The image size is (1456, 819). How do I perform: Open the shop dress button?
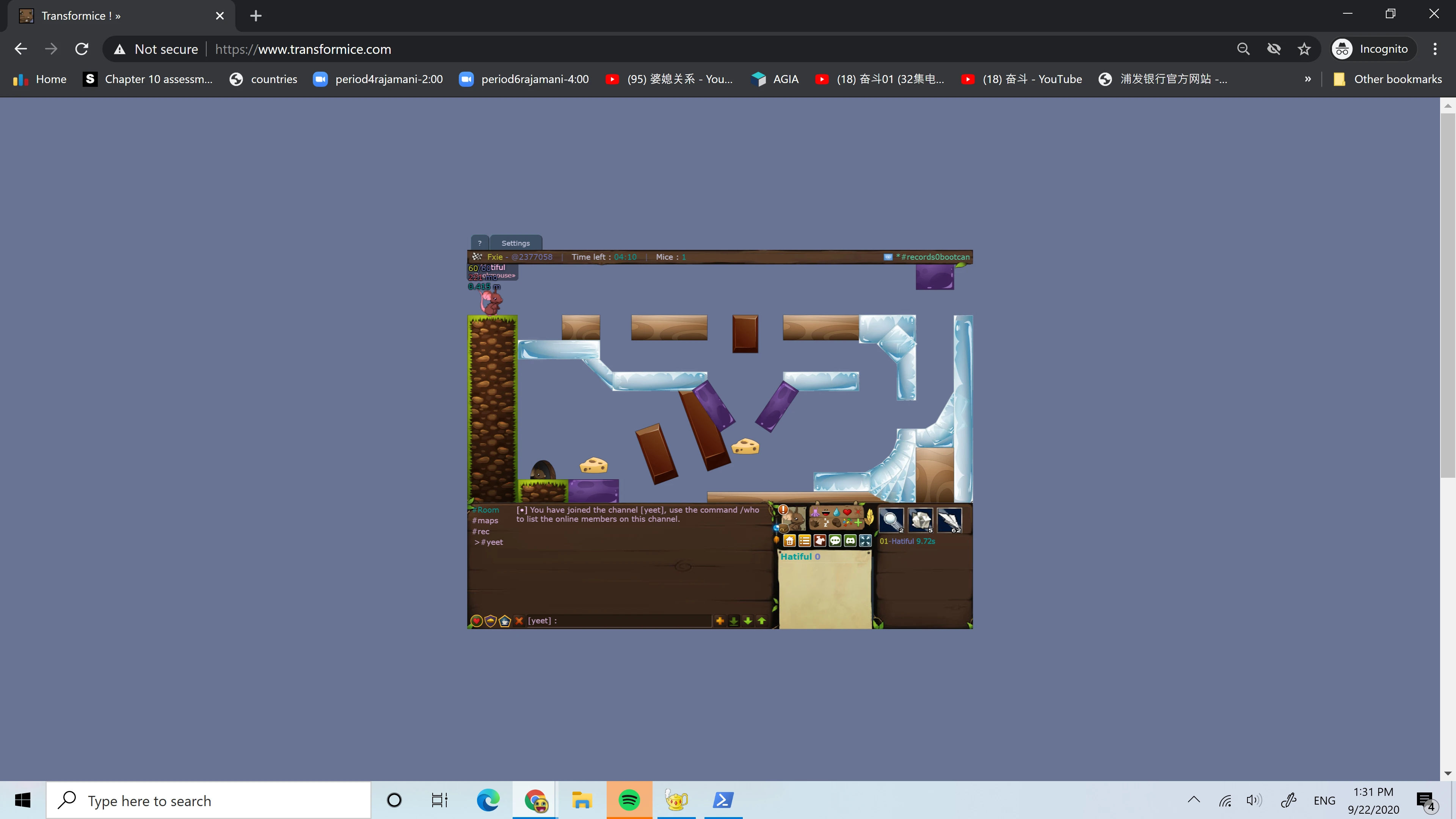coord(820,541)
